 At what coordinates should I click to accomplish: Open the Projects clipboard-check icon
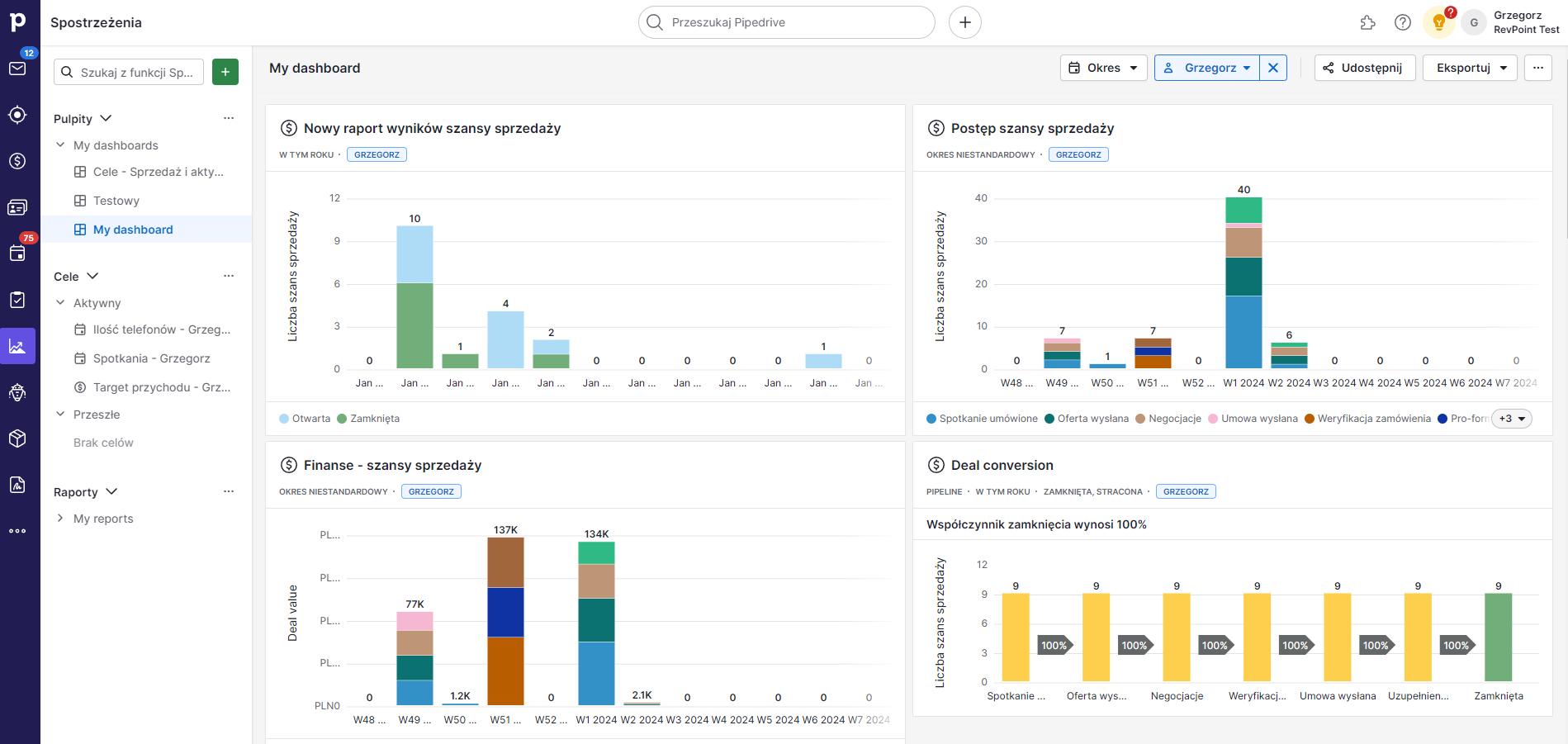17,300
